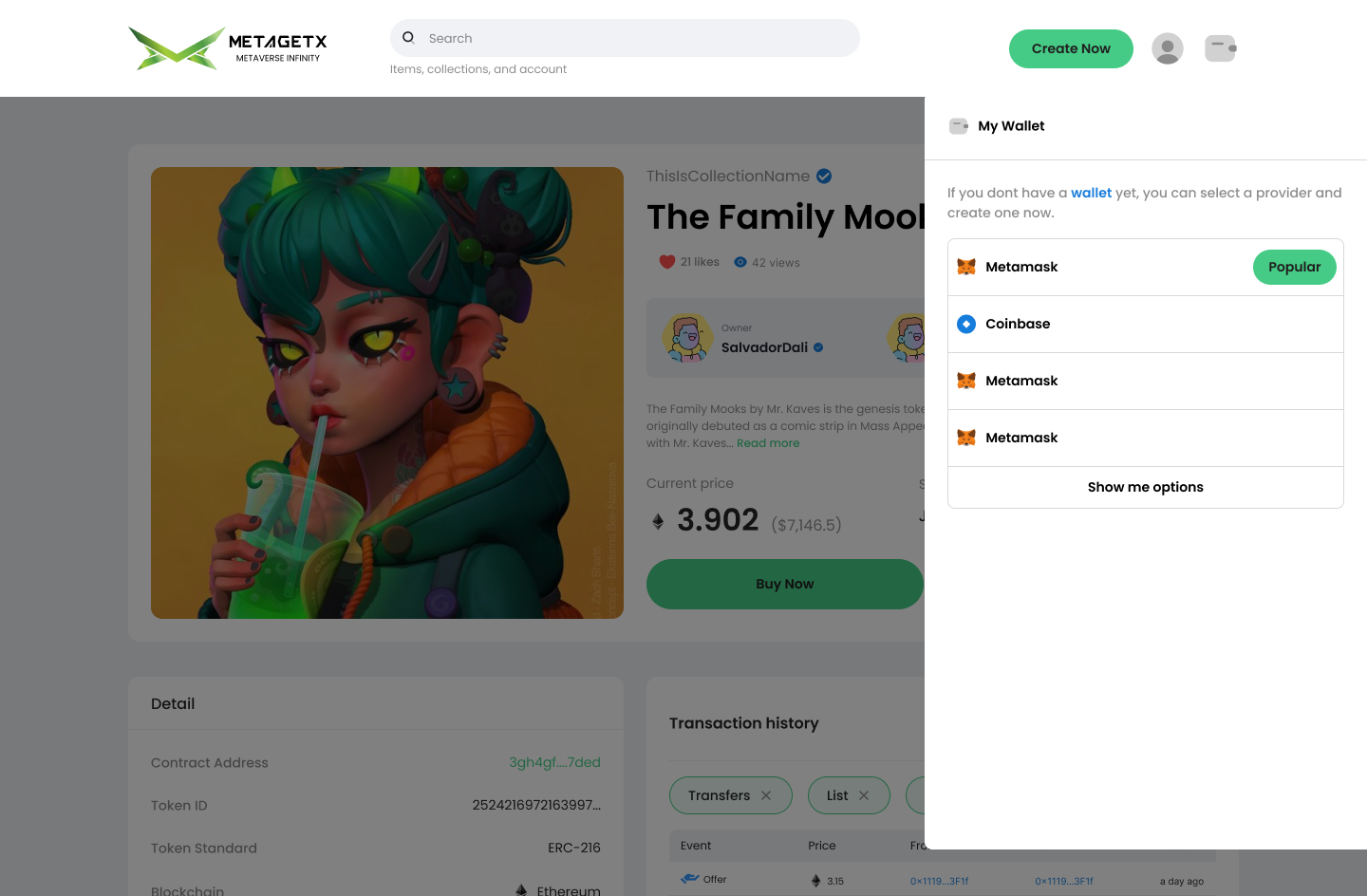Click the search magnifier icon
The height and width of the screenshot is (896, 1367).
click(408, 38)
